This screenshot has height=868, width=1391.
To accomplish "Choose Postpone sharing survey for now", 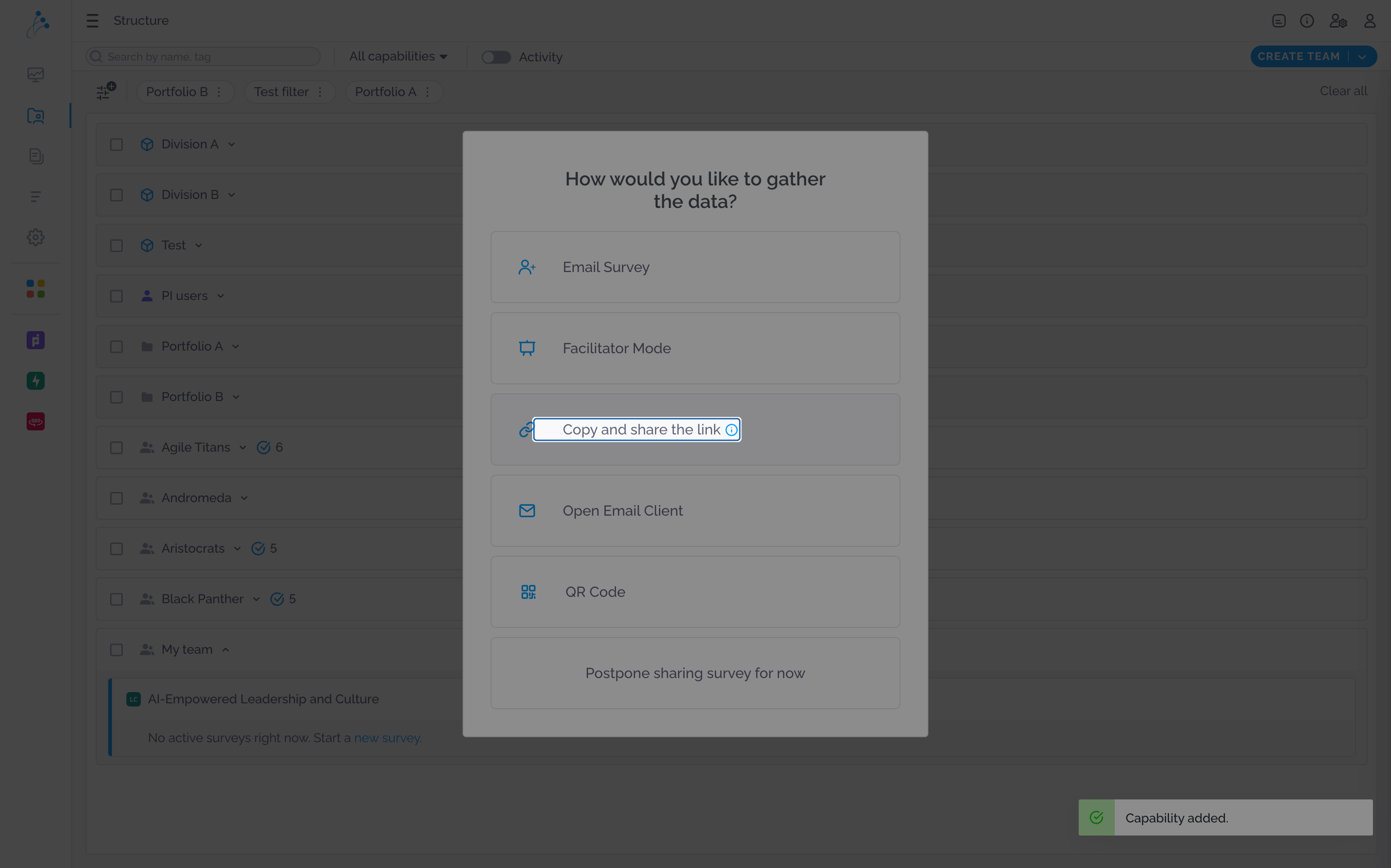I will (695, 673).
